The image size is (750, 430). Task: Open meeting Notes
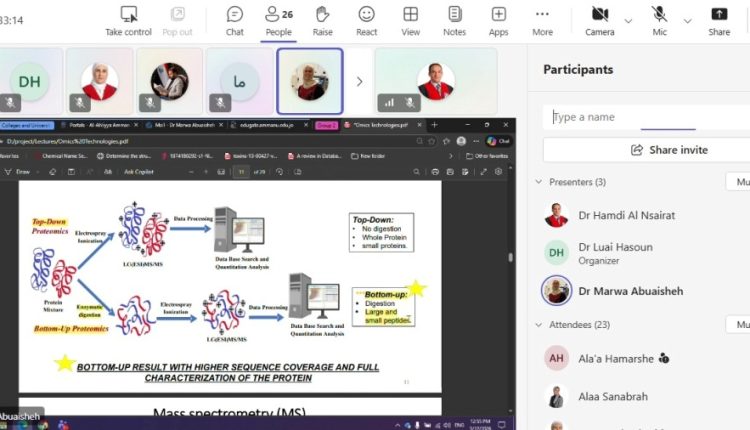coord(454,20)
